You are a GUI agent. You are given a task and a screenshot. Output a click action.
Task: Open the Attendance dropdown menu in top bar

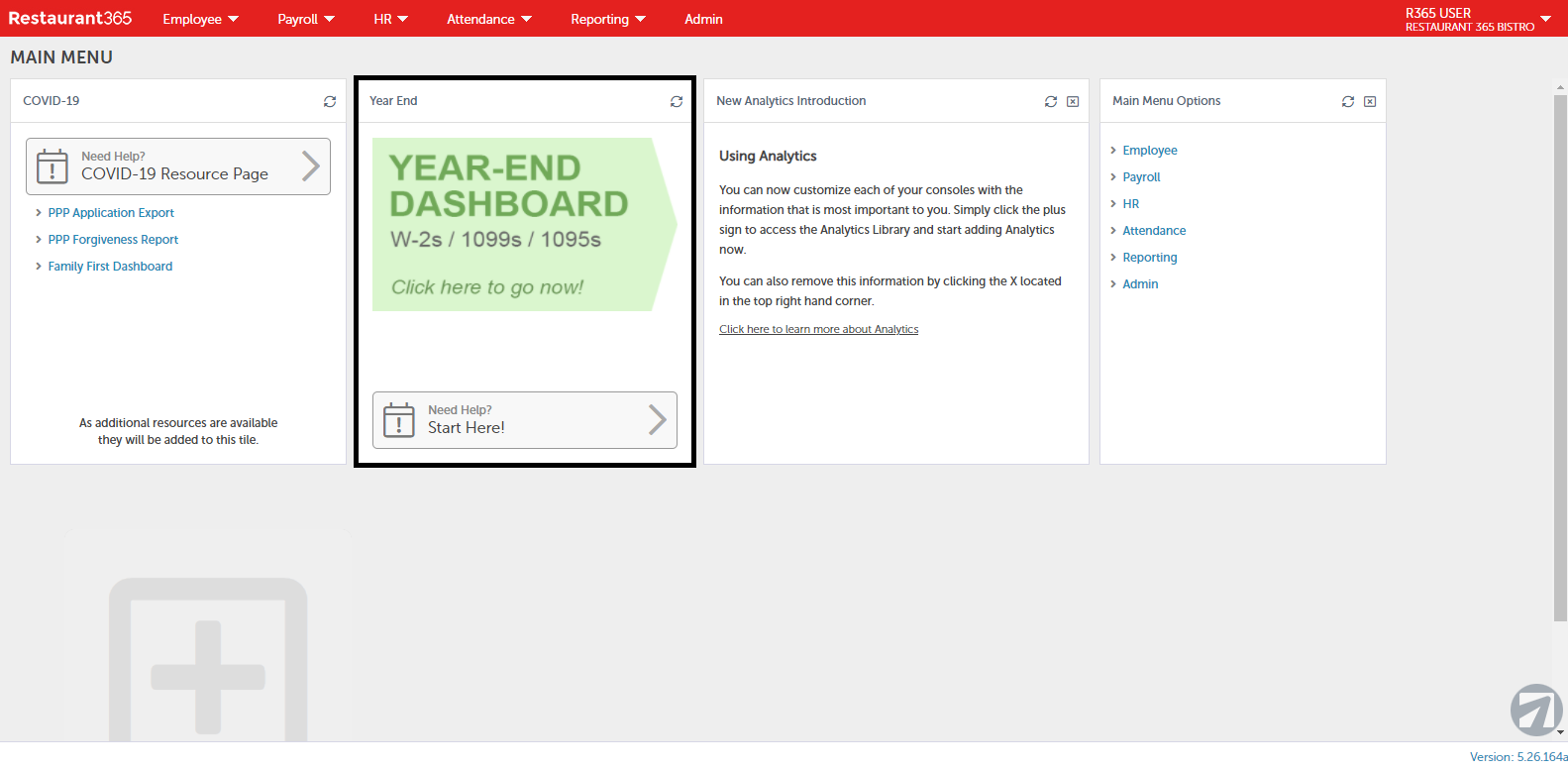(489, 19)
